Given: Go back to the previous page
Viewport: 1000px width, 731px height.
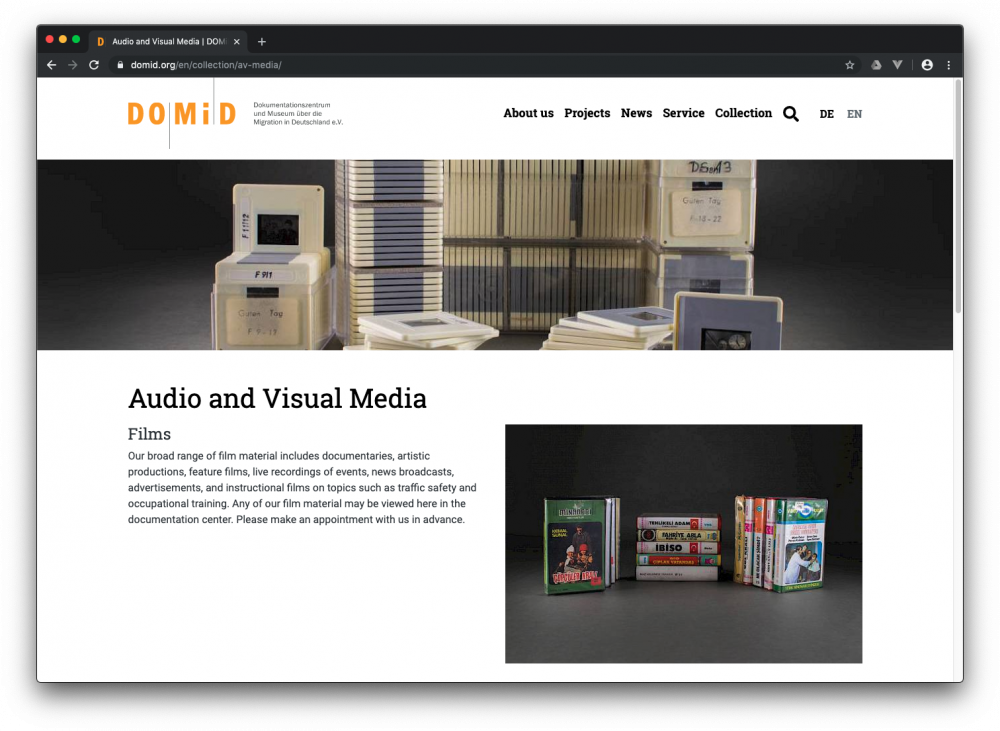Looking at the screenshot, I should (51, 65).
